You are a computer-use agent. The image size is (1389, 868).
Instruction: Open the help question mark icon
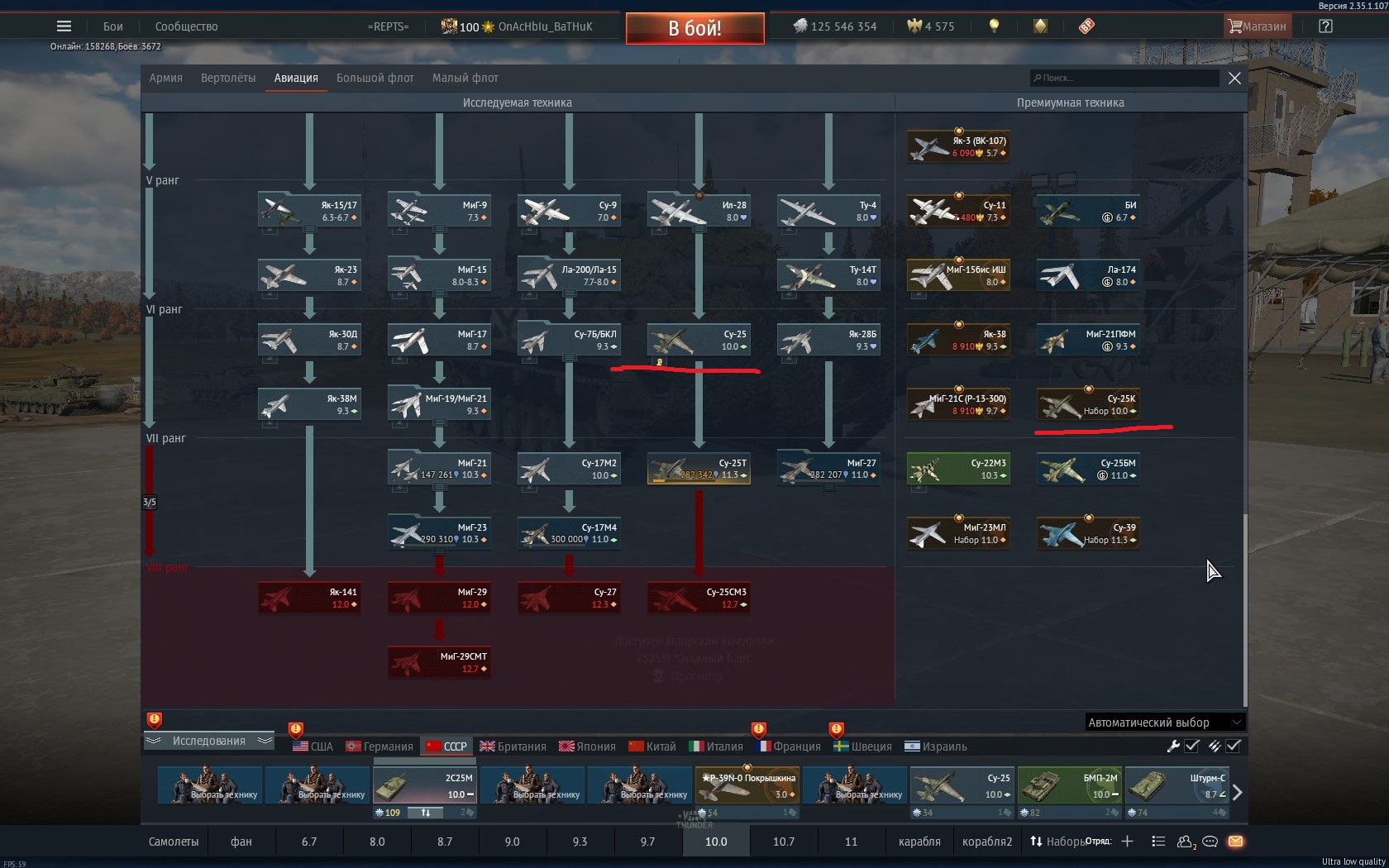pos(1325,26)
